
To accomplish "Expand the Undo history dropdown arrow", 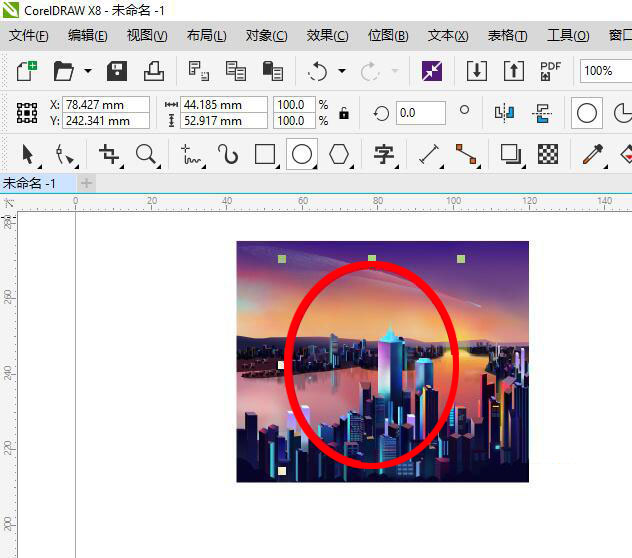I will (x=342, y=71).
